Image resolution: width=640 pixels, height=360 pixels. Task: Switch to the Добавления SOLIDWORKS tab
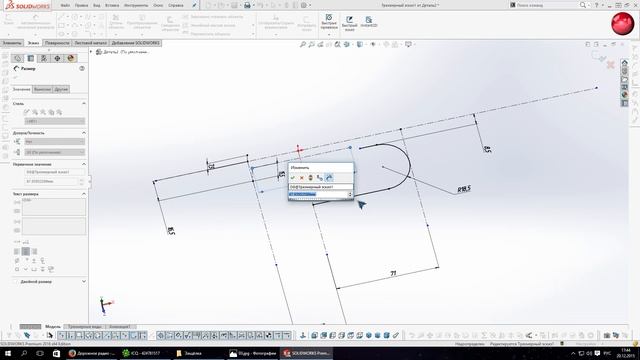[136, 43]
